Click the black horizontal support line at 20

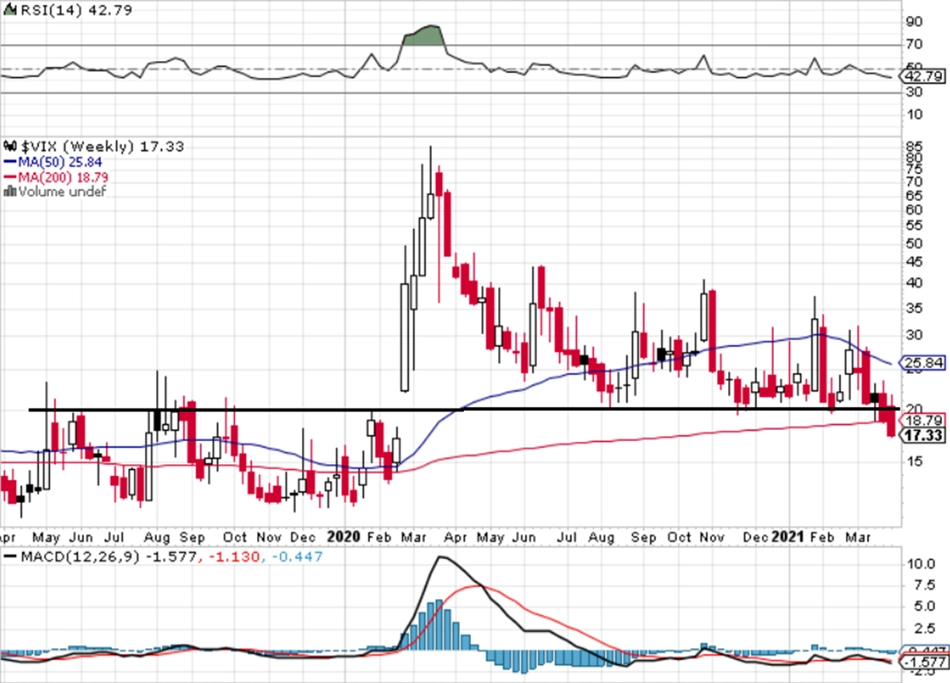[463, 410]
